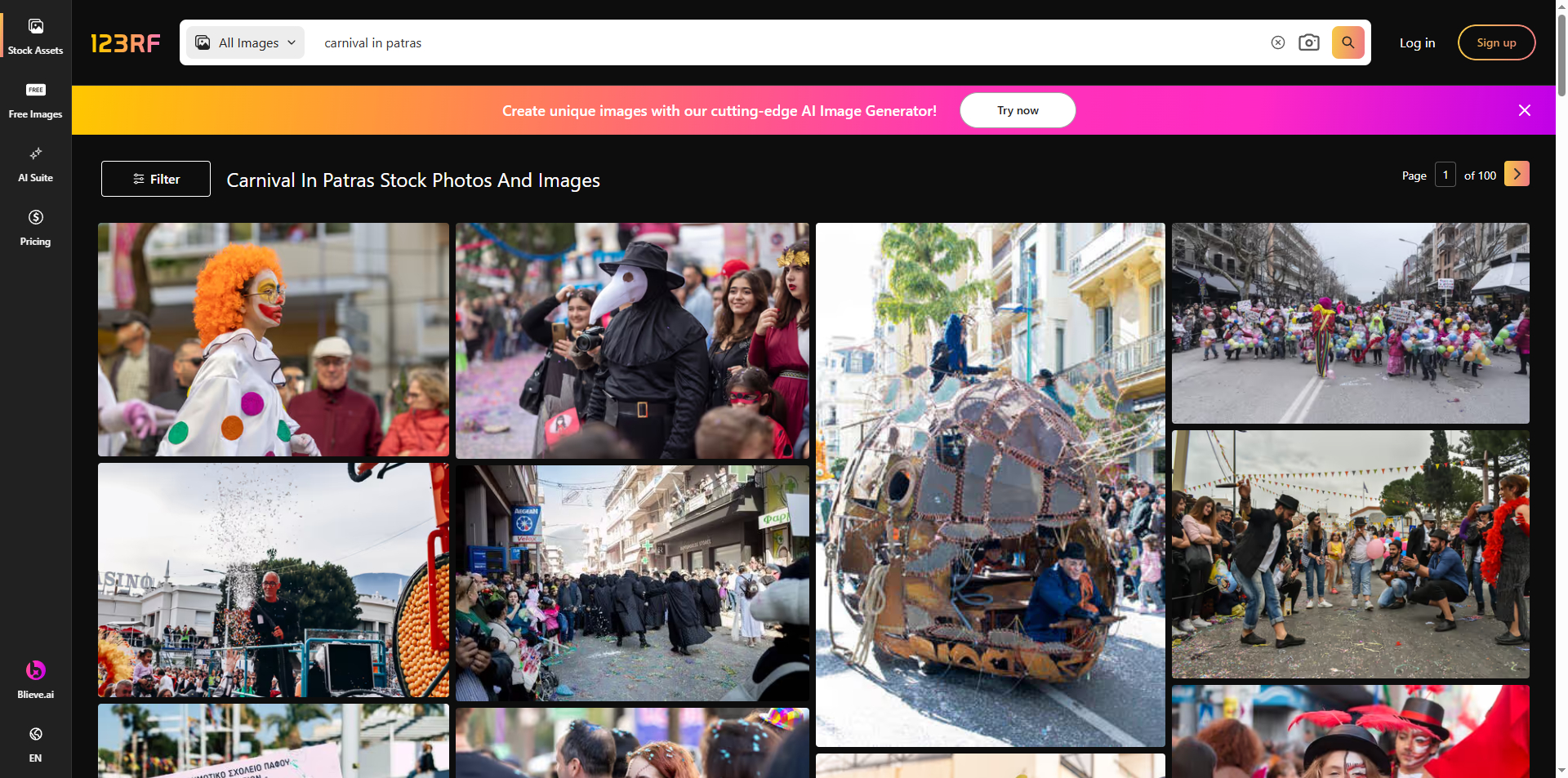The image size is (1568, 778).
Task: Open Stock Assets in the sidebar
Action: [35, 37]
